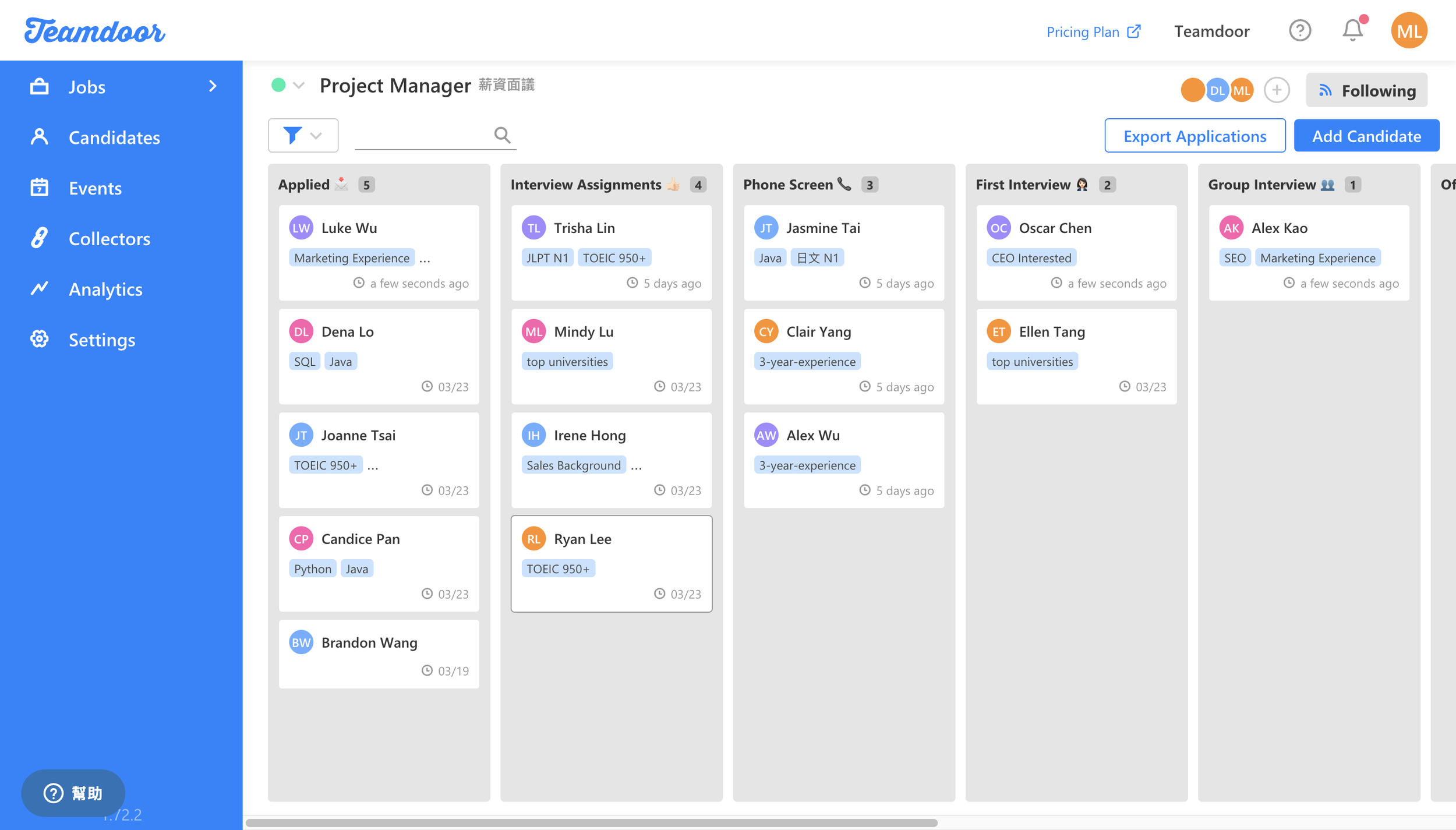Toggle the Following button
The height and width of the screenshot is (830, 1456).
coord(1366,90)
